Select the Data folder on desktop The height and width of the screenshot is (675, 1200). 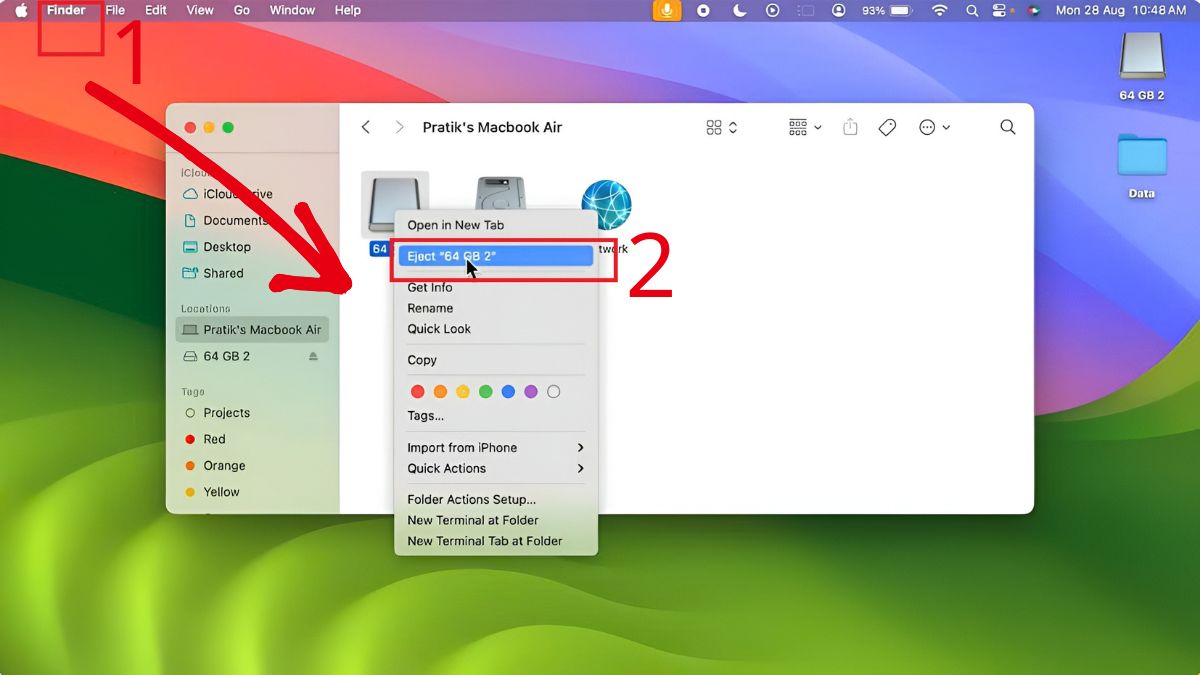click(x=1141, y=166)
